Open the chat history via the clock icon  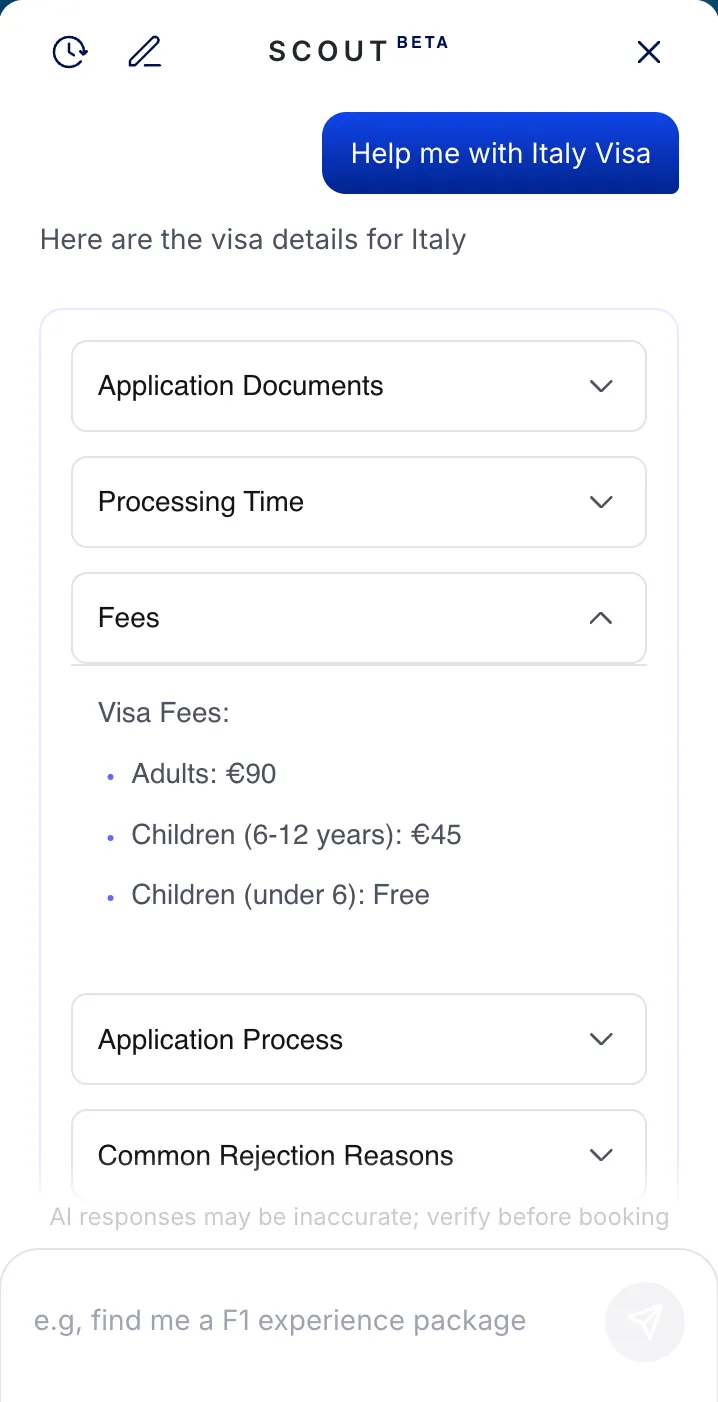tap(69, 51)
